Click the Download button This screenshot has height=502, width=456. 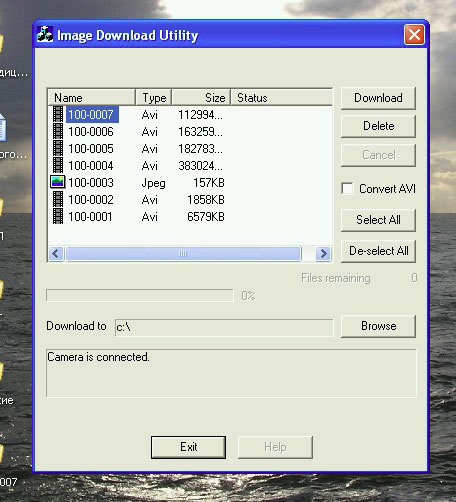[x=378, y=98]
